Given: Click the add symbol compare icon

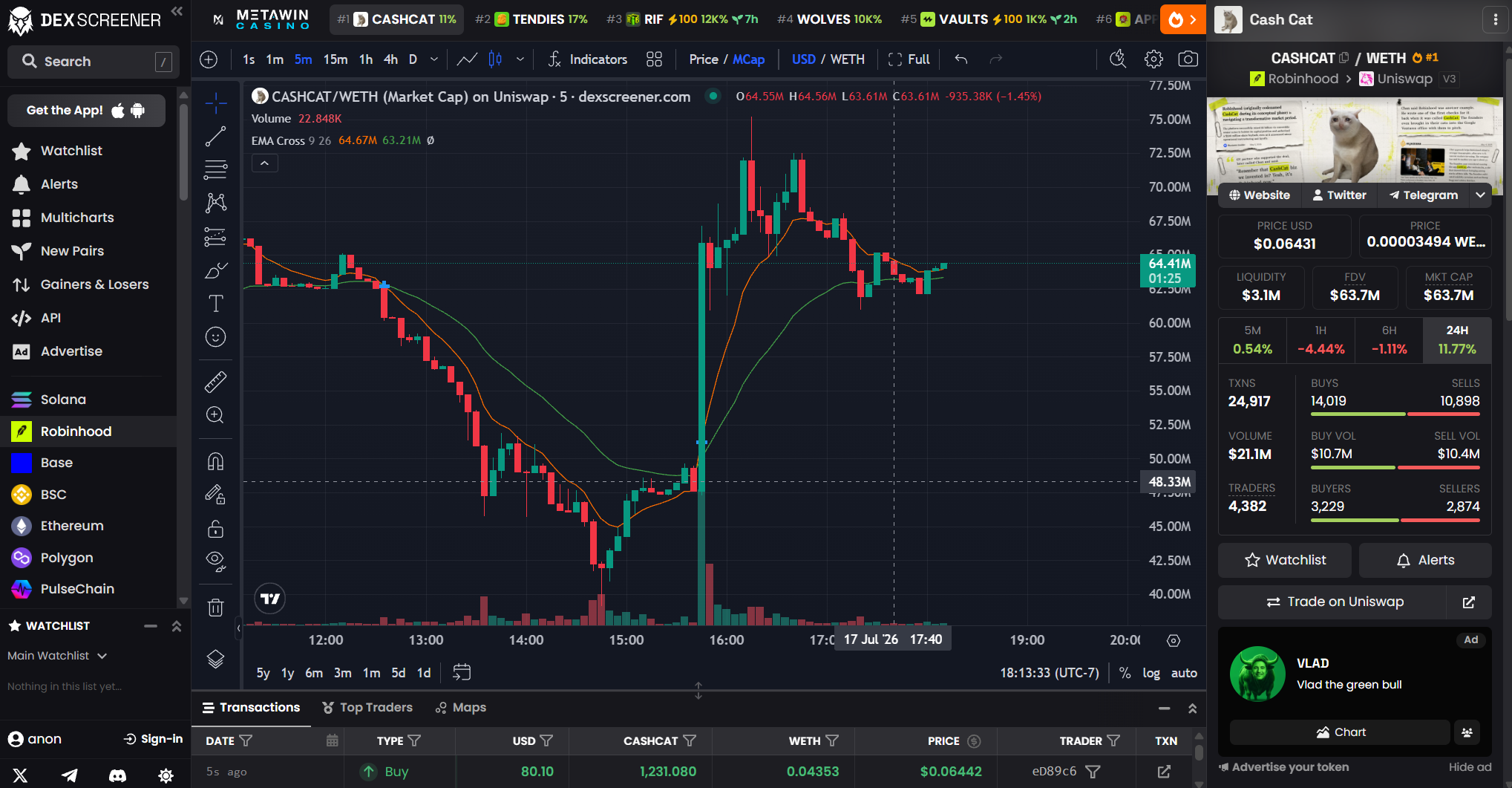Looking at the screenshot, I should pyautogui.click(x=209, y=59).
